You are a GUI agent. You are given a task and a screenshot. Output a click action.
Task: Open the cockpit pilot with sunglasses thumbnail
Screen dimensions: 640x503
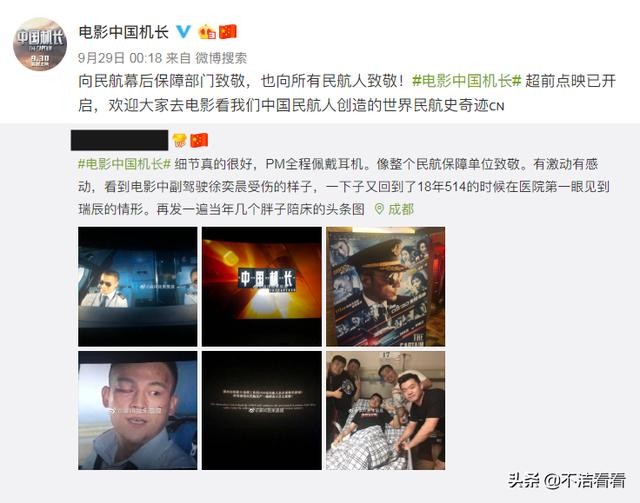coord(138,286)
